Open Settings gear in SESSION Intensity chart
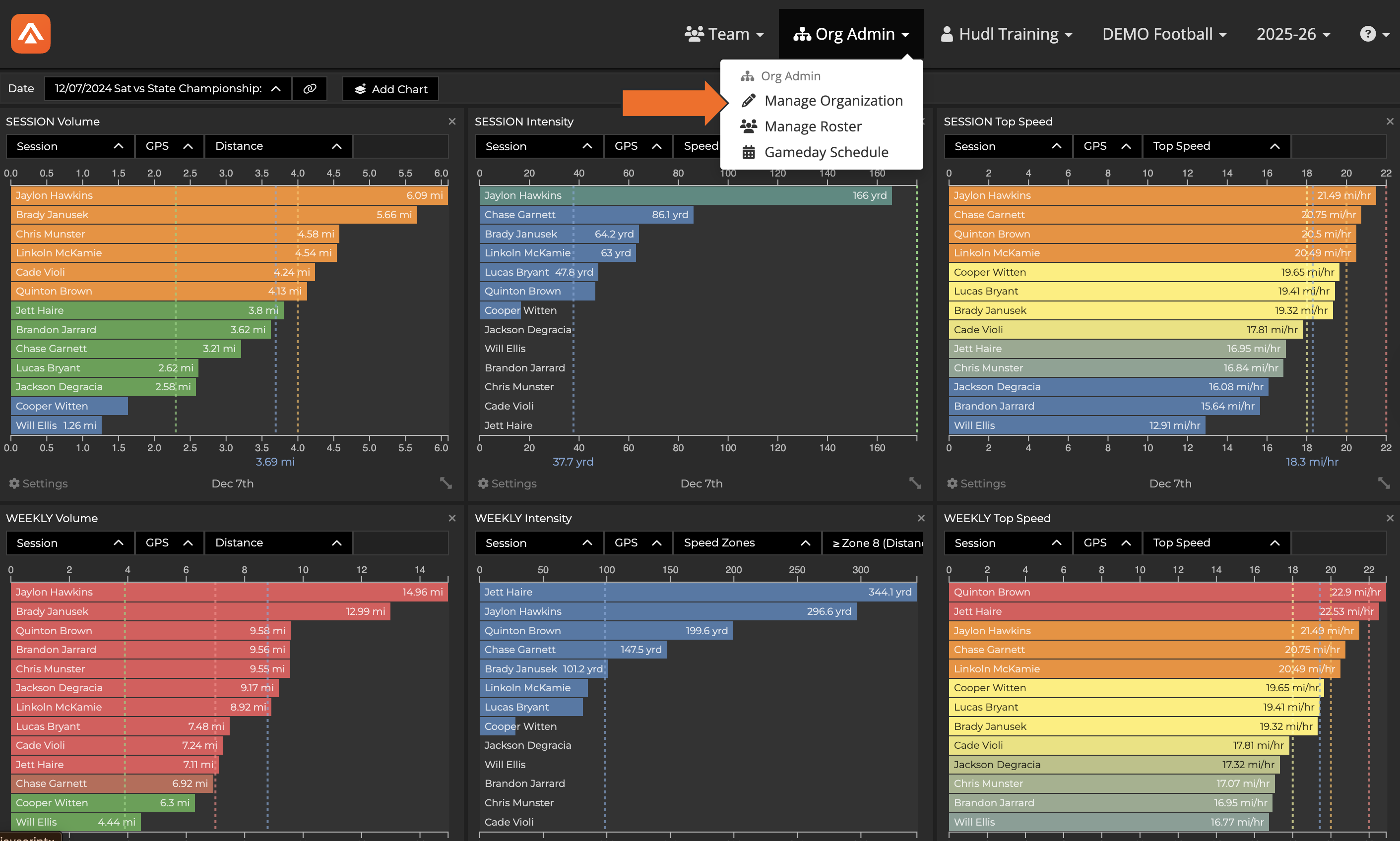 (x=507, y=483)
